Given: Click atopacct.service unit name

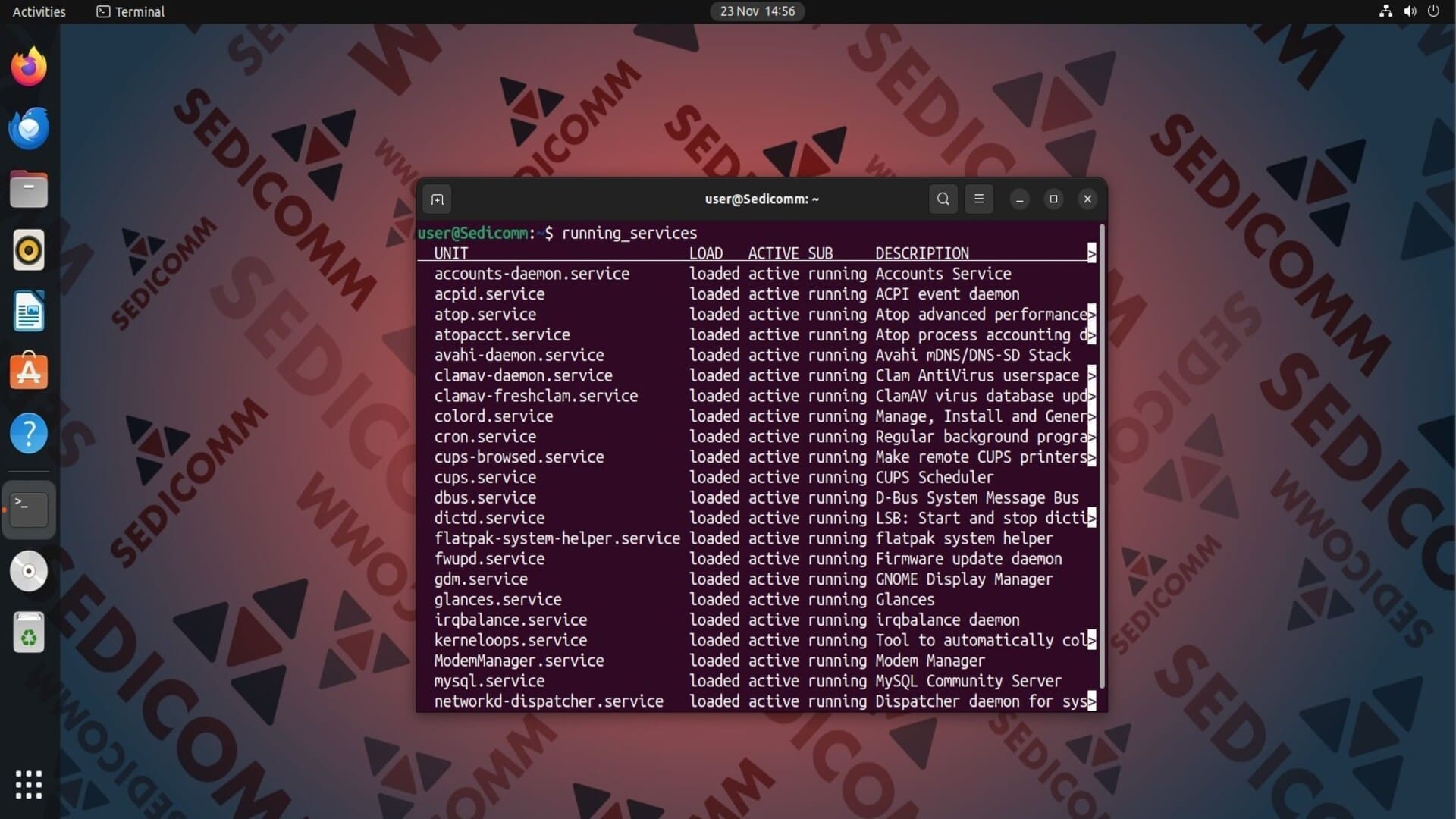Looking at the screenshot, I should tap(501, 335).
